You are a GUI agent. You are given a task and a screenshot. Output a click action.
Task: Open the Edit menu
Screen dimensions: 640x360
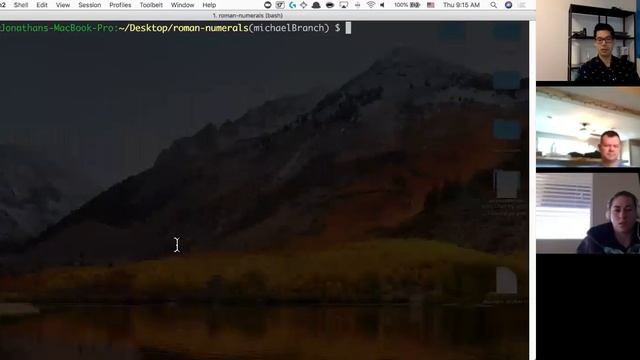point(42,5)
